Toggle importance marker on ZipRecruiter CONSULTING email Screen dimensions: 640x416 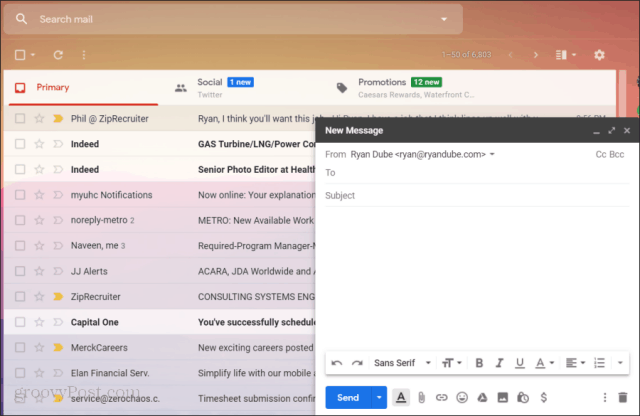58,297
